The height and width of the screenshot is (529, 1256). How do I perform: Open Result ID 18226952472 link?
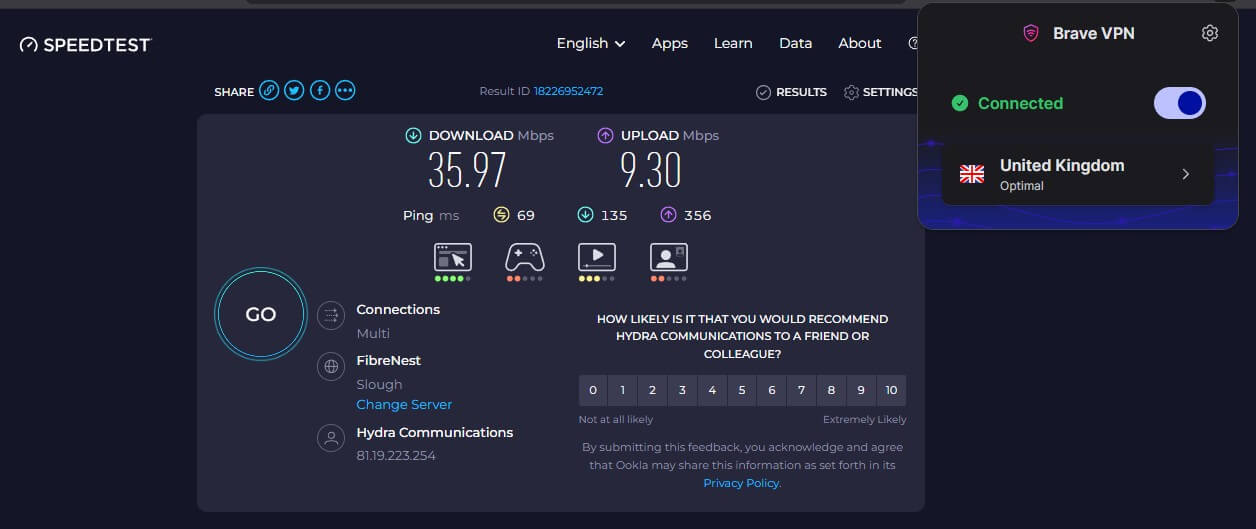(568, 91)
